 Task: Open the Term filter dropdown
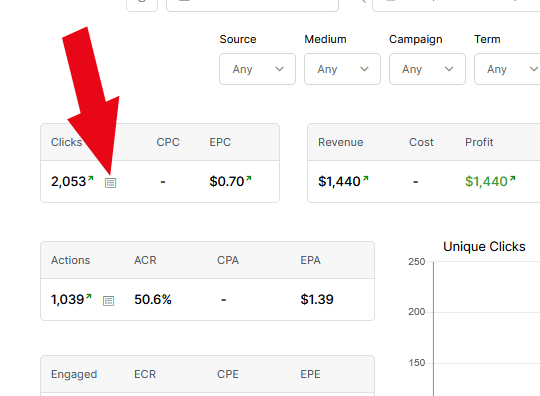point(507,69)
